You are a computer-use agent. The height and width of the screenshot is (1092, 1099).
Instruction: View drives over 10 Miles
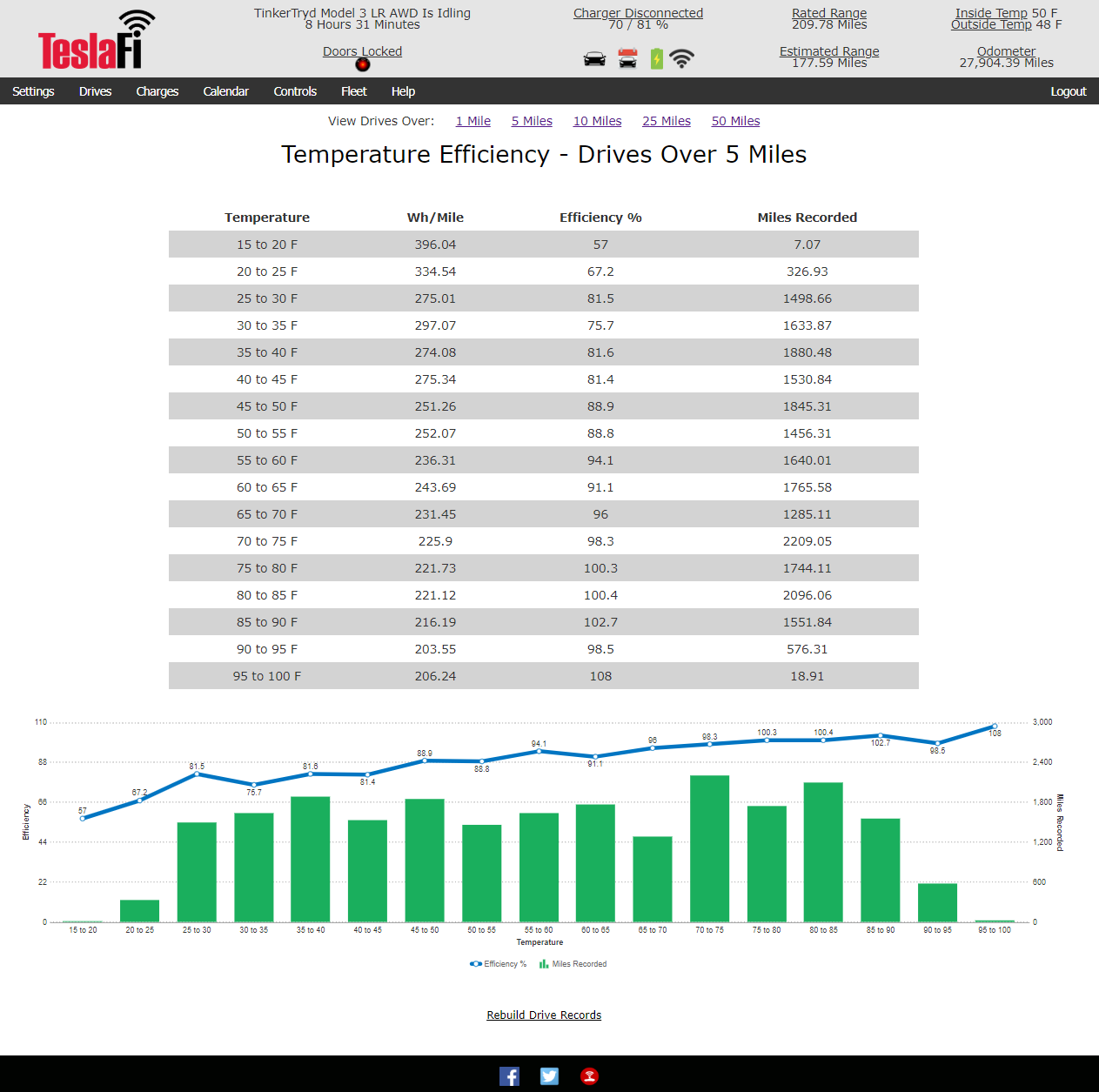[x=597, y=121]
